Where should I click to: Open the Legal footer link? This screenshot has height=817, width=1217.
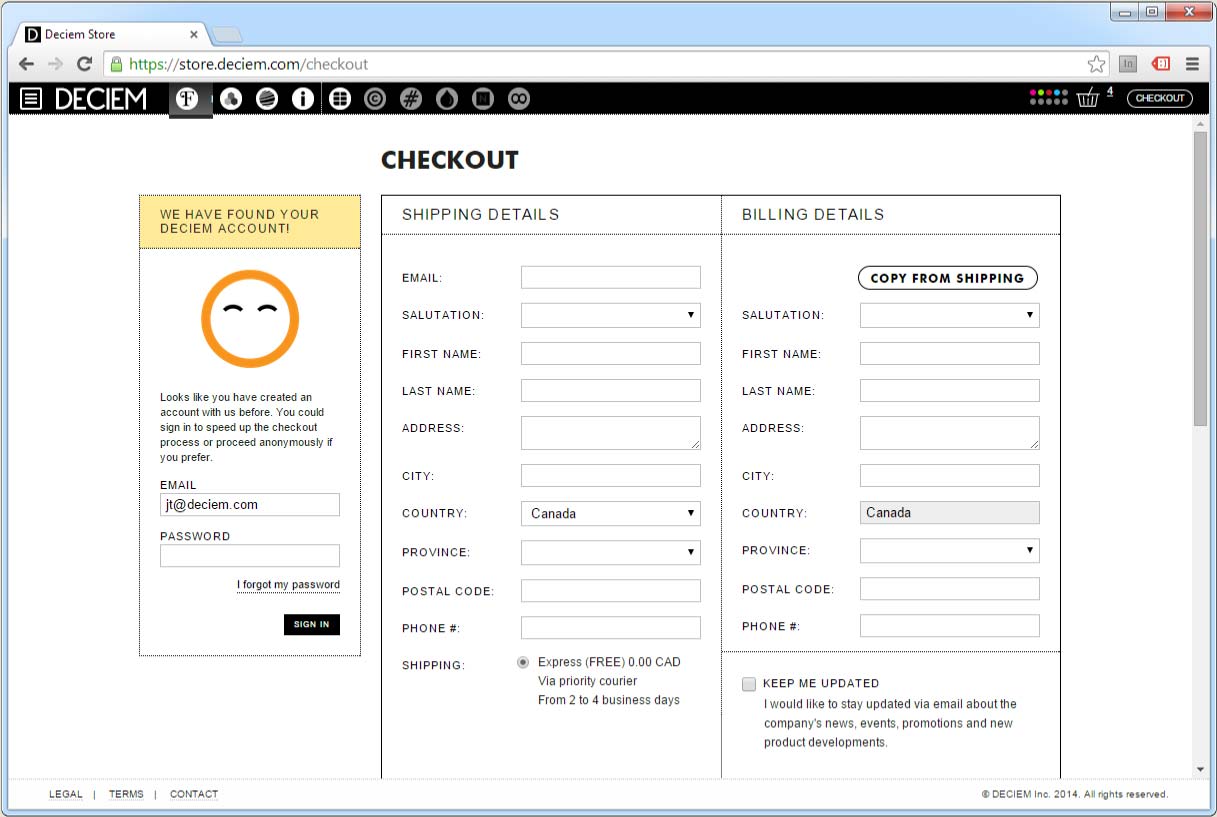(x=66, y=794)
